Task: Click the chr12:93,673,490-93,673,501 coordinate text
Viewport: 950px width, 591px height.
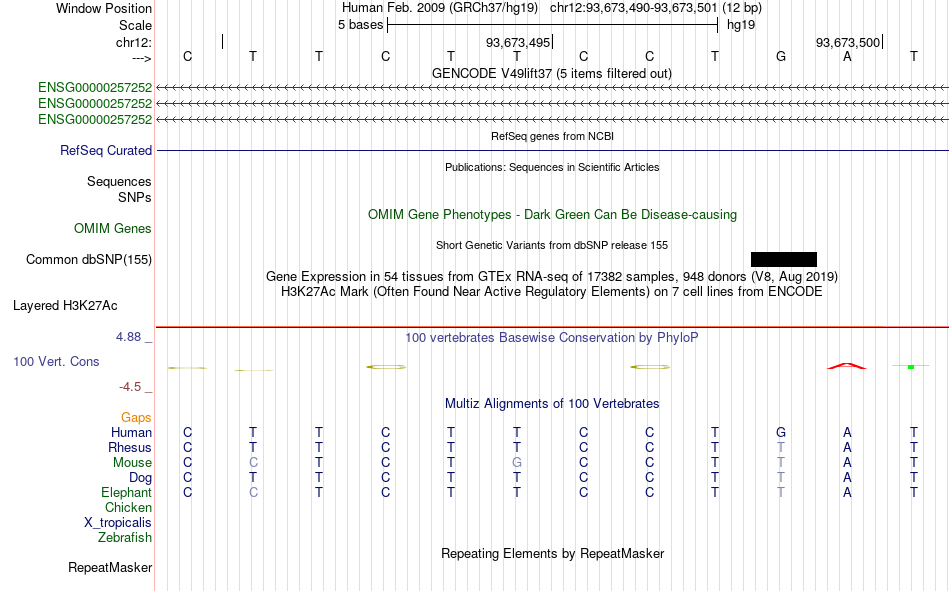Action: [x=634, y=8]
